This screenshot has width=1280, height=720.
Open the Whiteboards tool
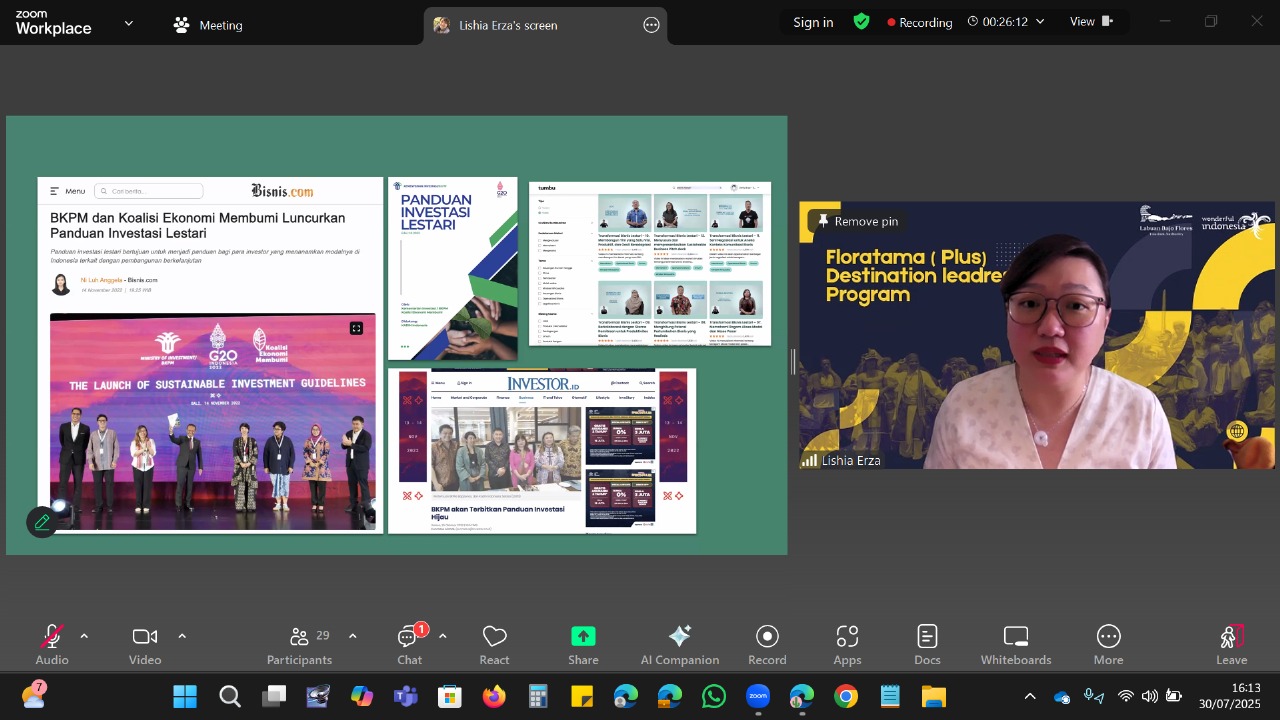(x=1015, y=645)
